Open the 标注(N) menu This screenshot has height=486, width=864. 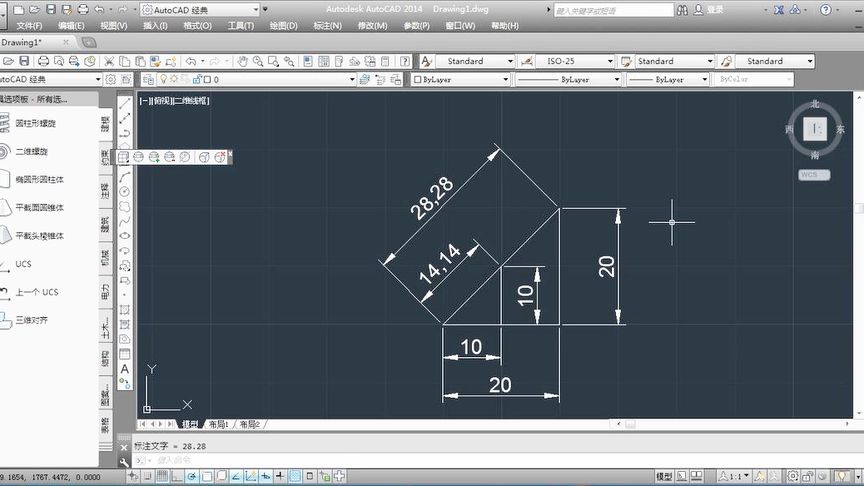(327, 26)
